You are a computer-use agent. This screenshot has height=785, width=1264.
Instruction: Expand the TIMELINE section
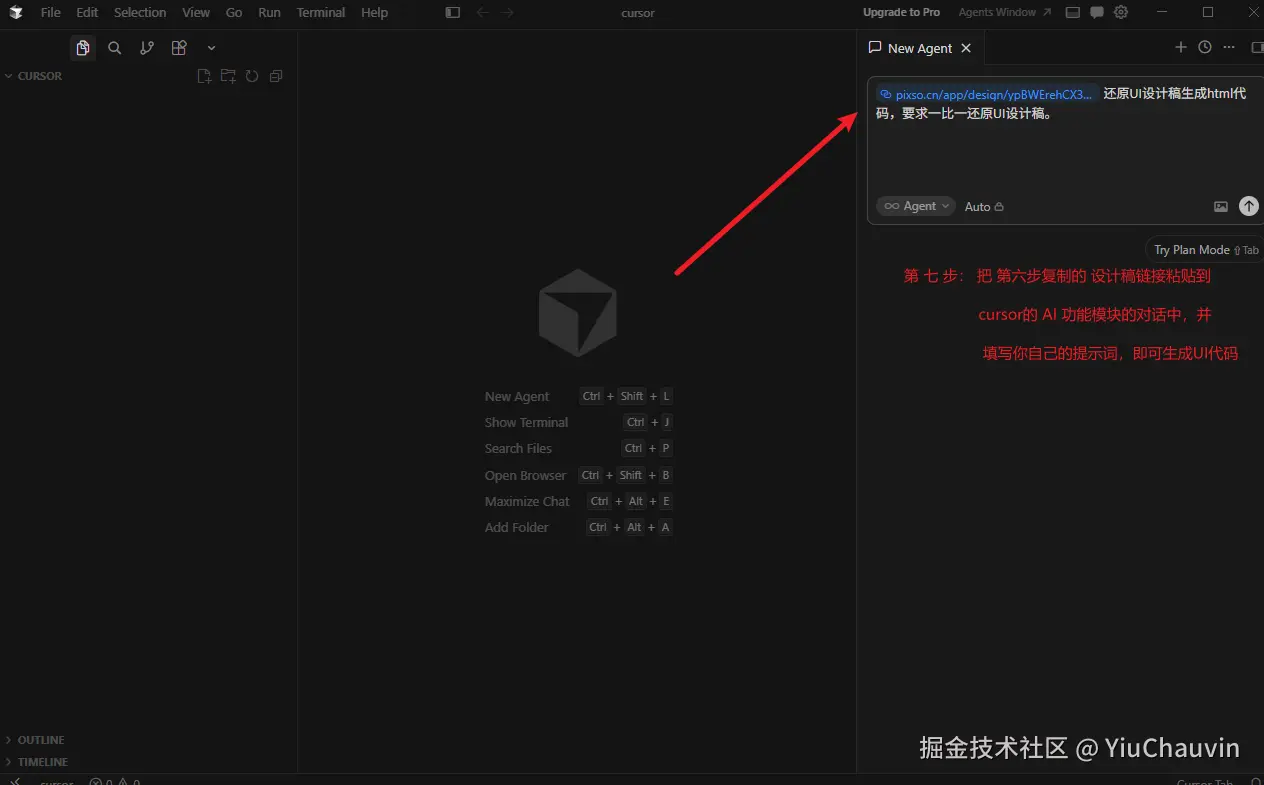point(37,762)
